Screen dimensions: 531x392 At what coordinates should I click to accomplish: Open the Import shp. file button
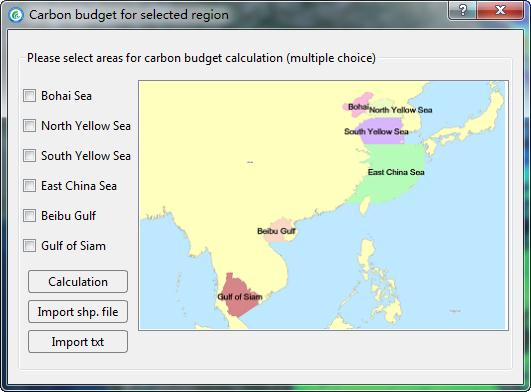pos(78,312)
